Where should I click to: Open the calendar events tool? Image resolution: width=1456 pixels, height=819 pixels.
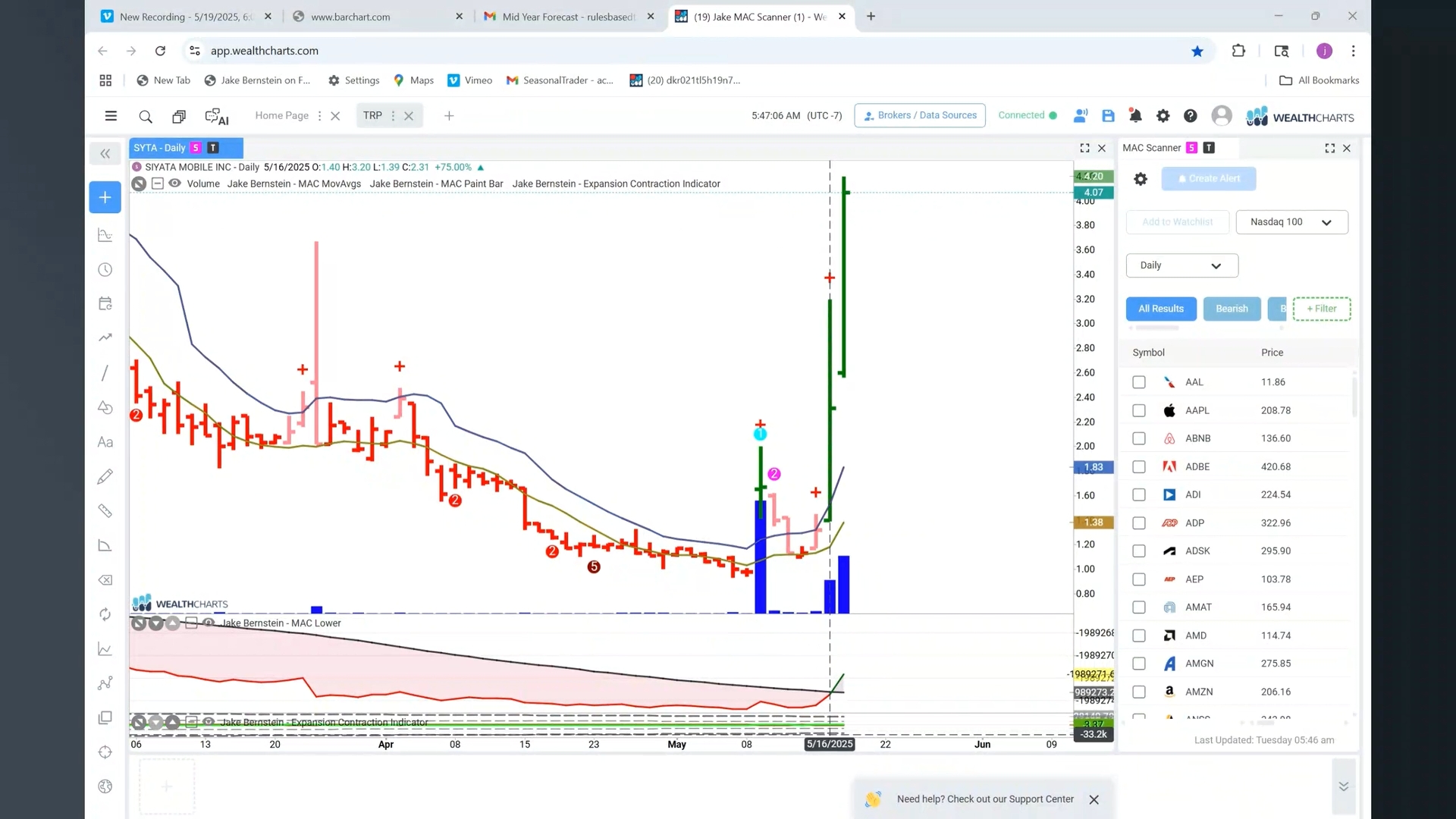pos(105,304)
